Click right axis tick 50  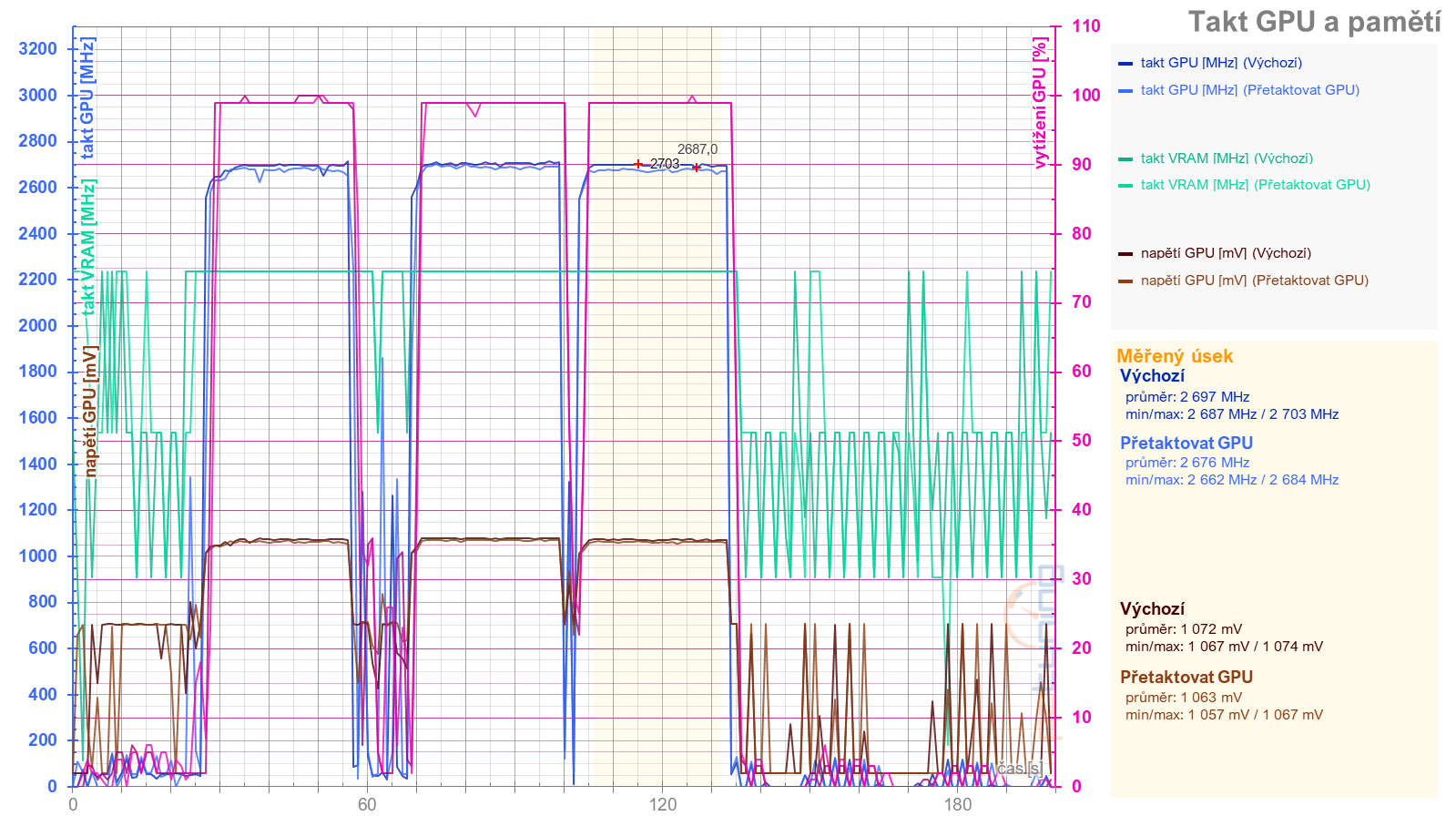click(x=1081, y=440)
